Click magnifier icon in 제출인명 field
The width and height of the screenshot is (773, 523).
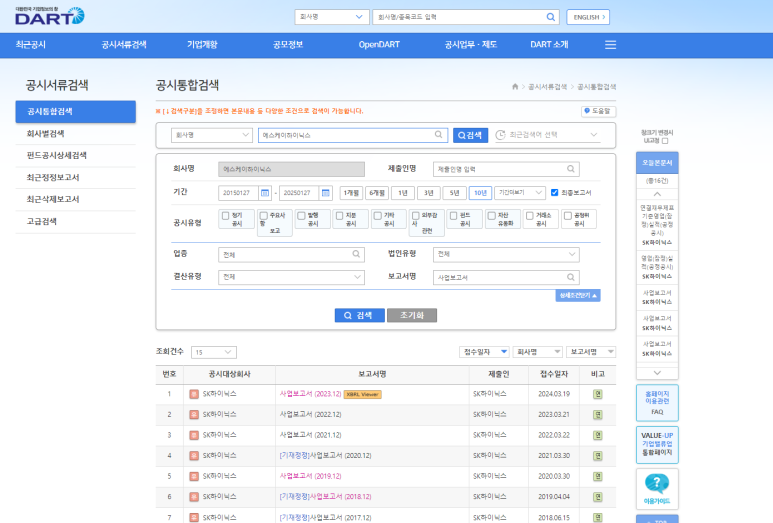click(x=570, y=169)
